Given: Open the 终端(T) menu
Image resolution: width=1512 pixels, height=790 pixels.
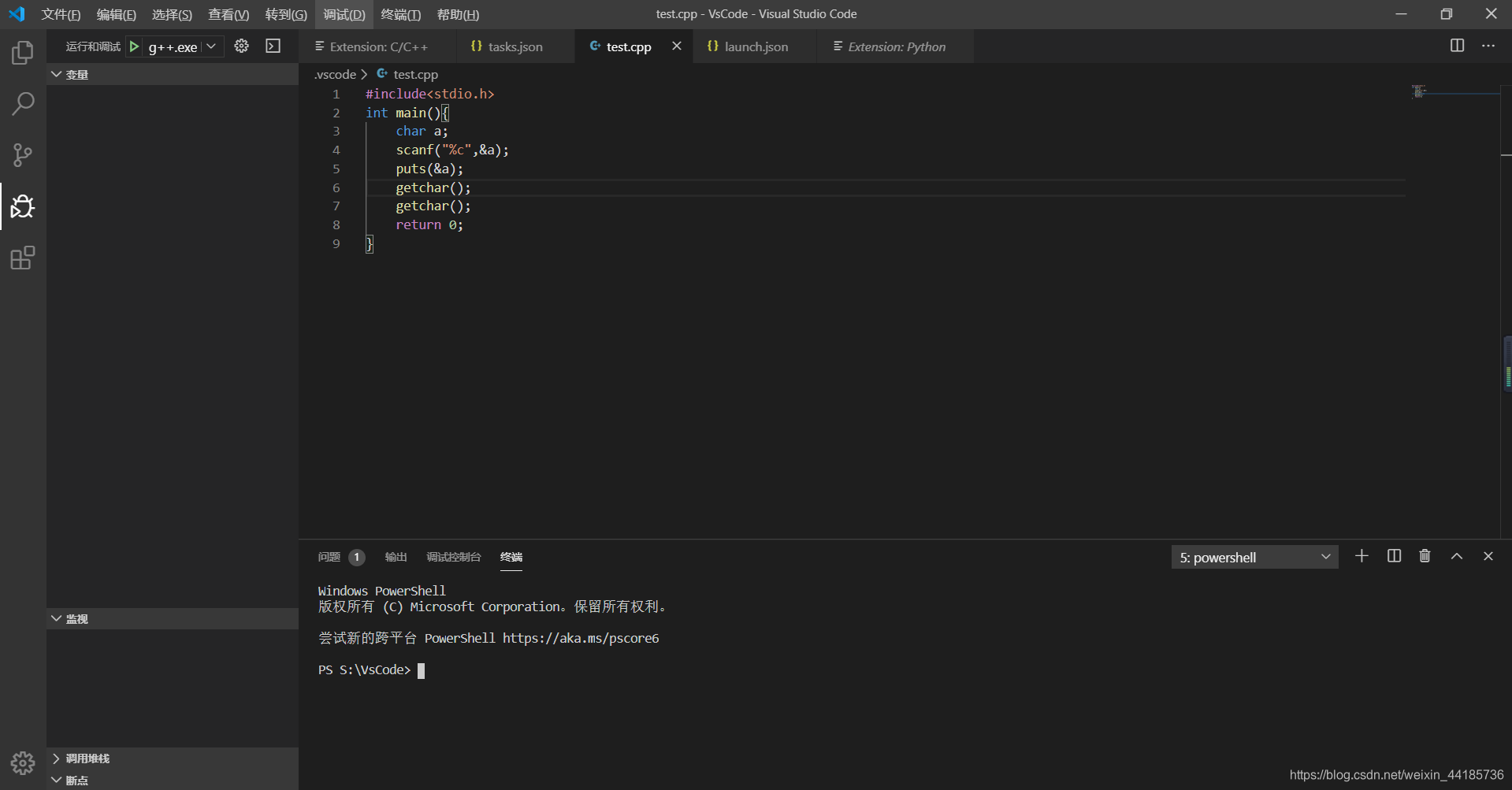Looking at the screenshot, I should pos(401,14).
